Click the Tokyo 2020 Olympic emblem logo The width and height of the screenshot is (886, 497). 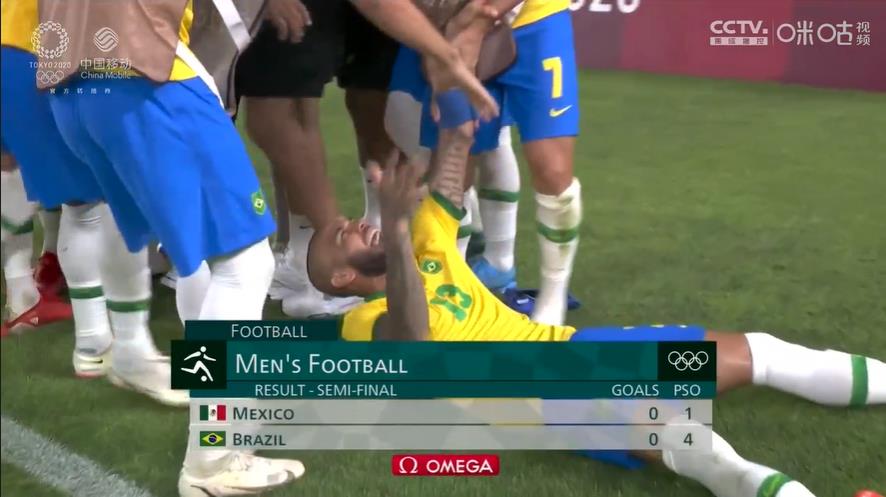click(x=50, y=53)
